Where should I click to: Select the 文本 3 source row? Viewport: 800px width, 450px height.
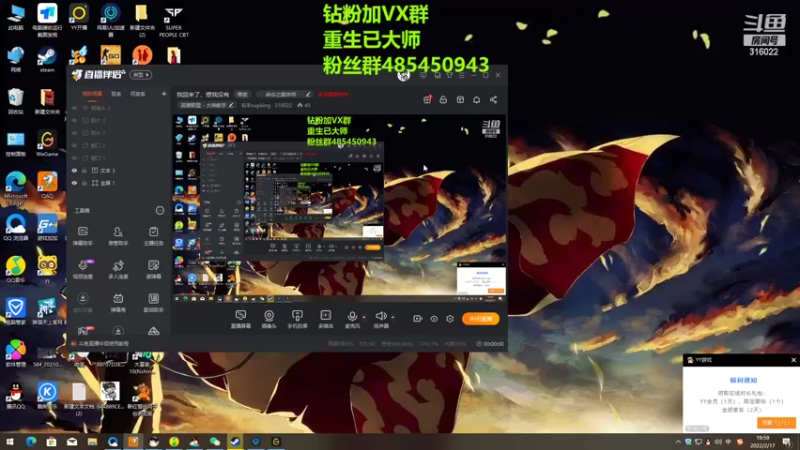point(118,170)
